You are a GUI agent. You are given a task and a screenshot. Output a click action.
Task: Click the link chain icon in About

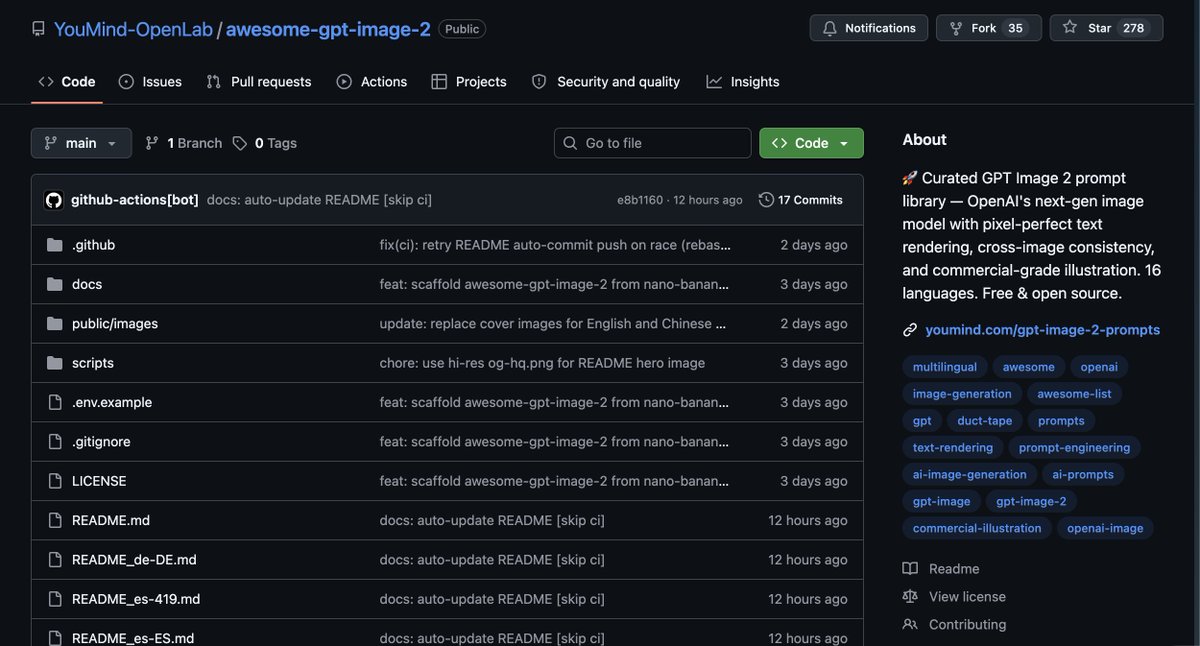pyautogui.click(x=910, y=330)
